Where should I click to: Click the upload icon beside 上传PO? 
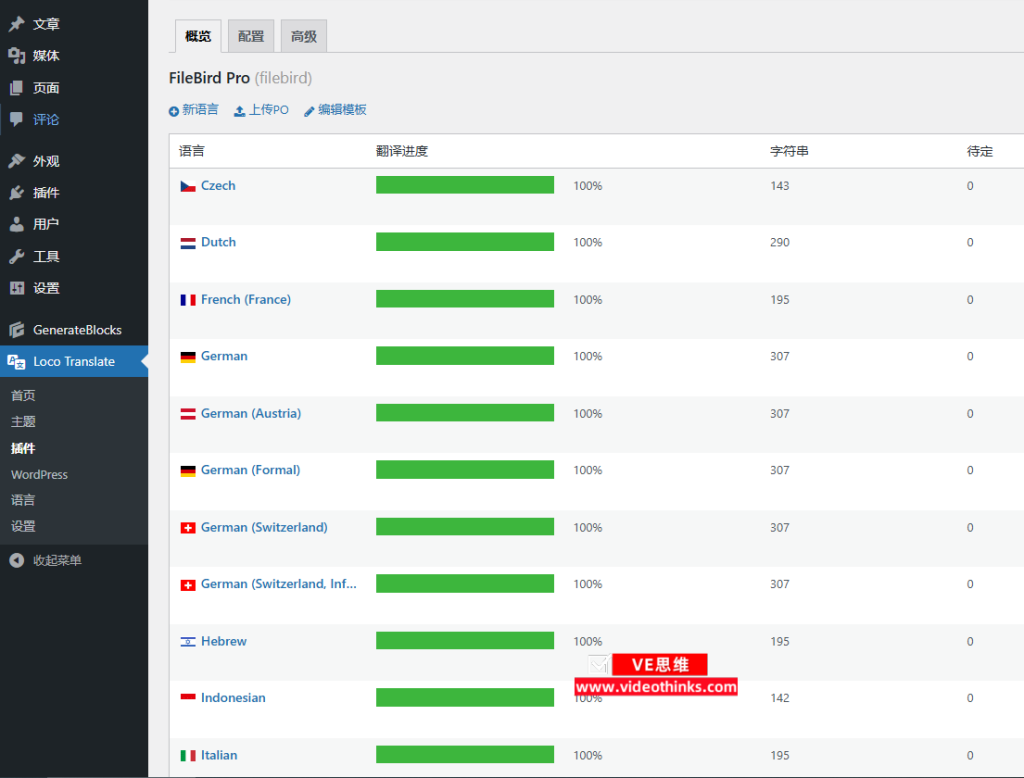(x=240, y=111)
